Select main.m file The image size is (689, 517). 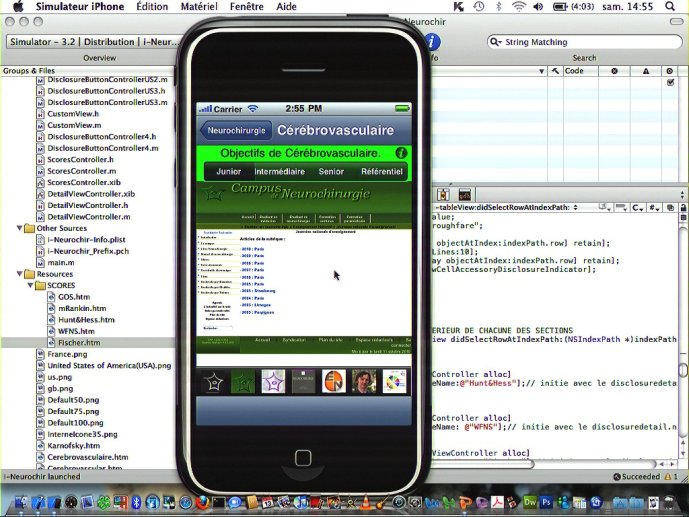pyautogui.click(x=61, y=262)
